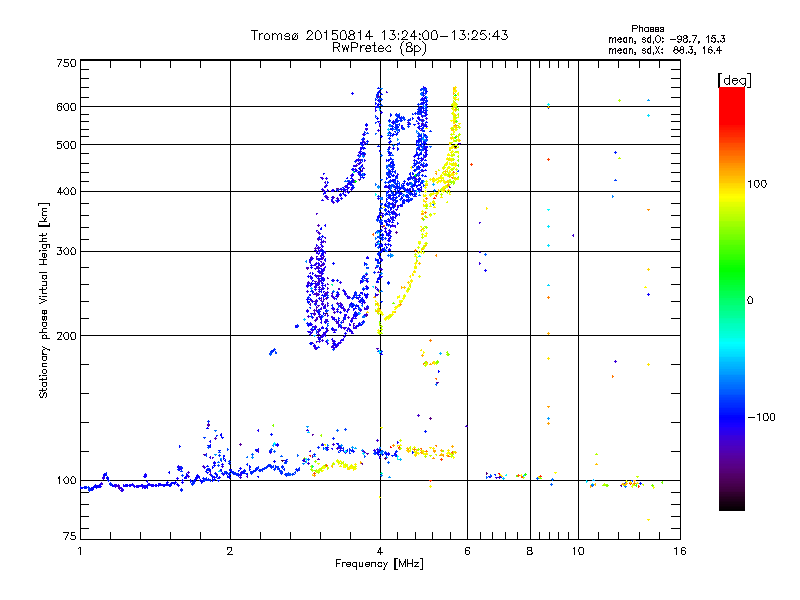Click the x-axis label "8"
This screenshot has width=800, height=600.
pos(530,551)
